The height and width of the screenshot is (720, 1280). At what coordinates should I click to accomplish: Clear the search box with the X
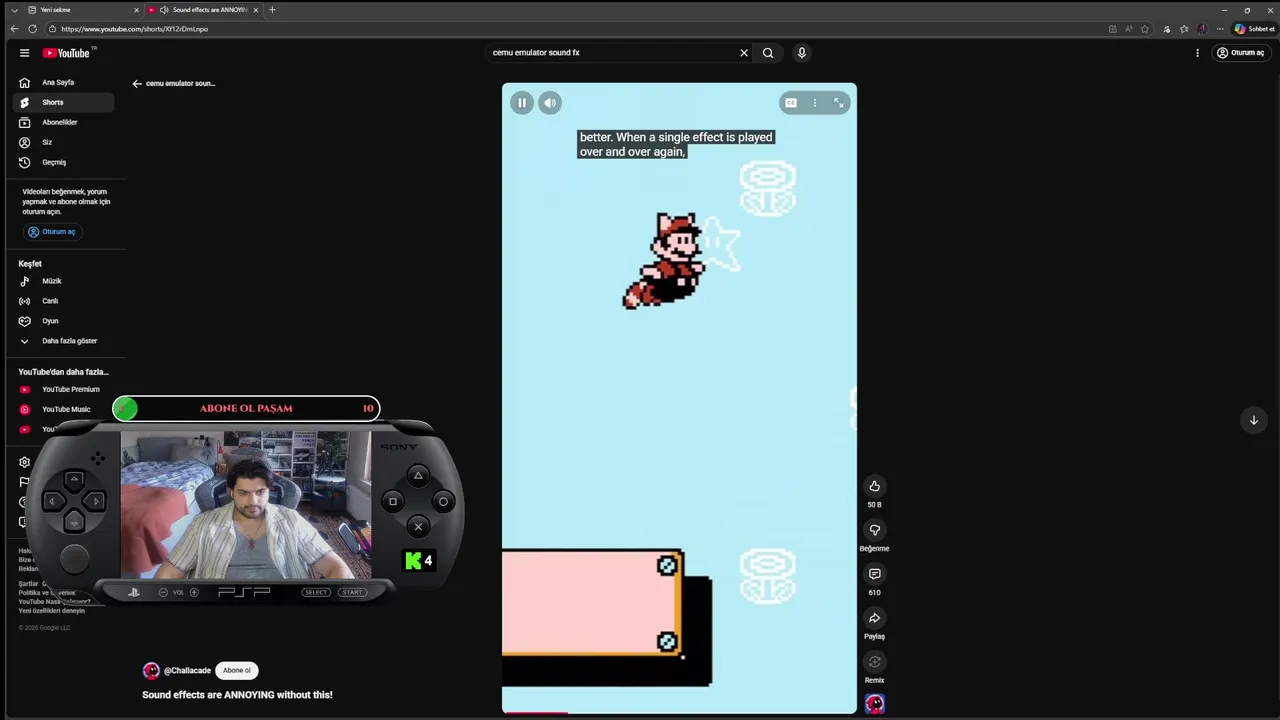point(744,53)
